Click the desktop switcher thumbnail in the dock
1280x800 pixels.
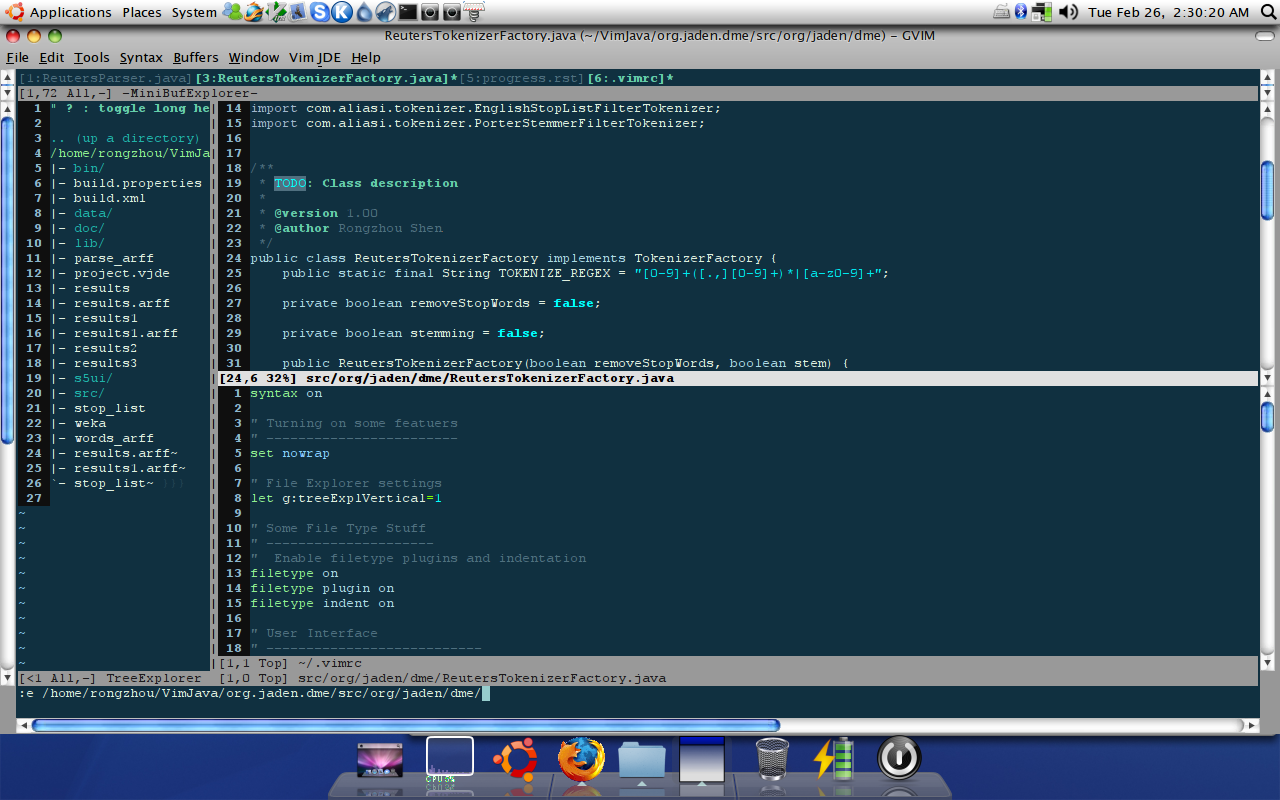[379, 759]
